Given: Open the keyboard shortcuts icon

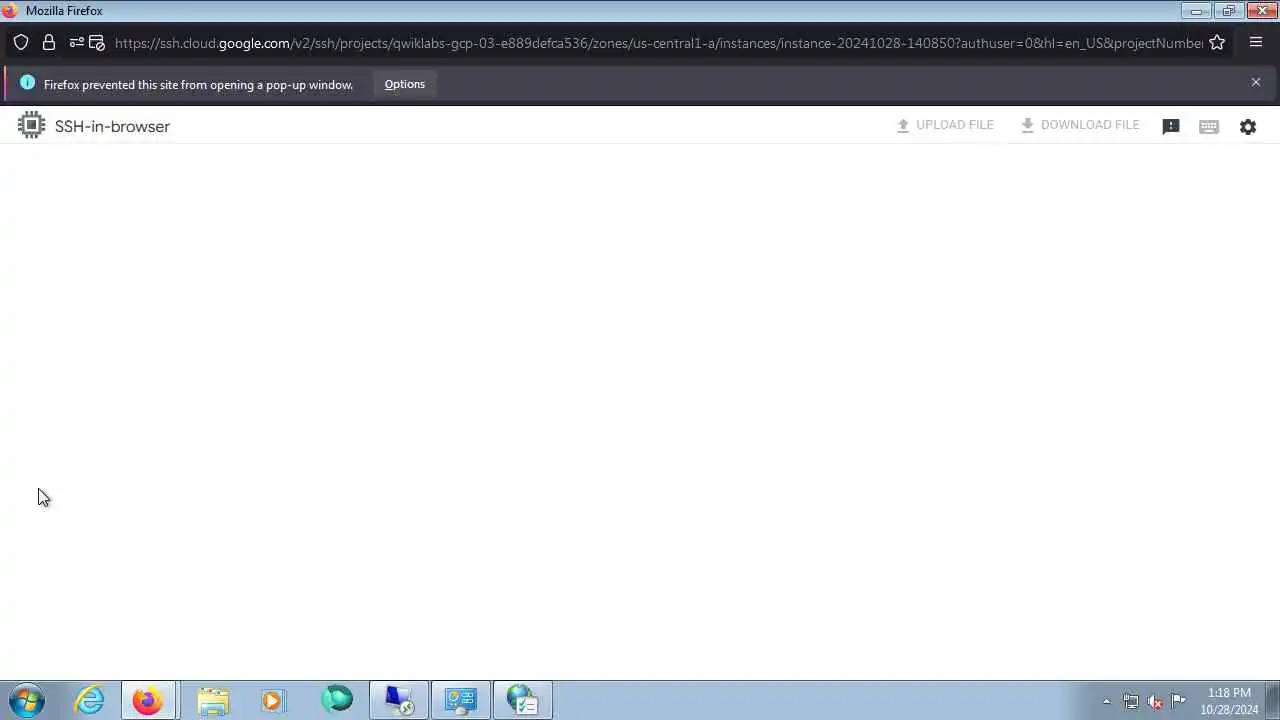Looking at the screenshot, I should click(x=1209, y=127).
